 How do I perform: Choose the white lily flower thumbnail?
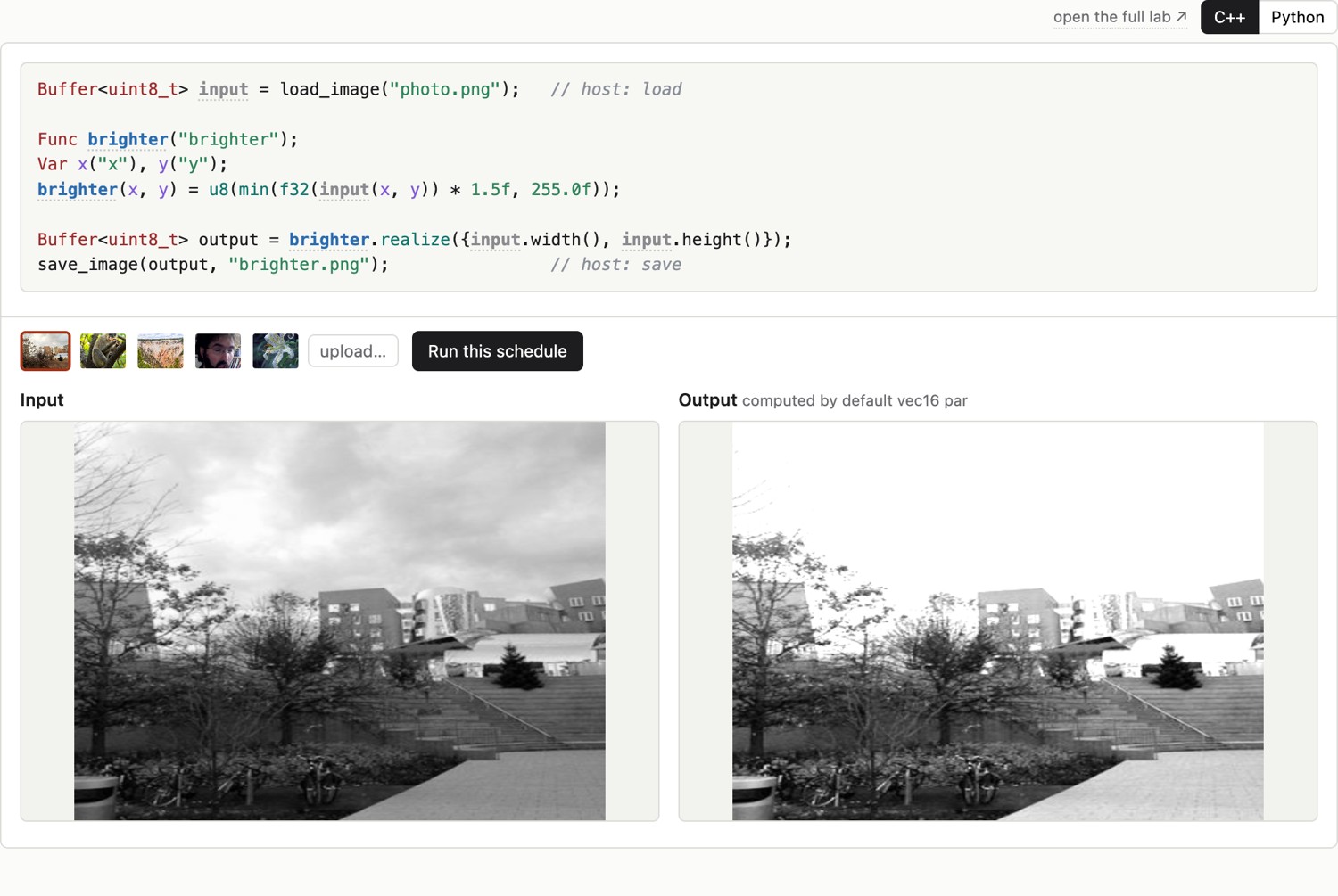276,351
